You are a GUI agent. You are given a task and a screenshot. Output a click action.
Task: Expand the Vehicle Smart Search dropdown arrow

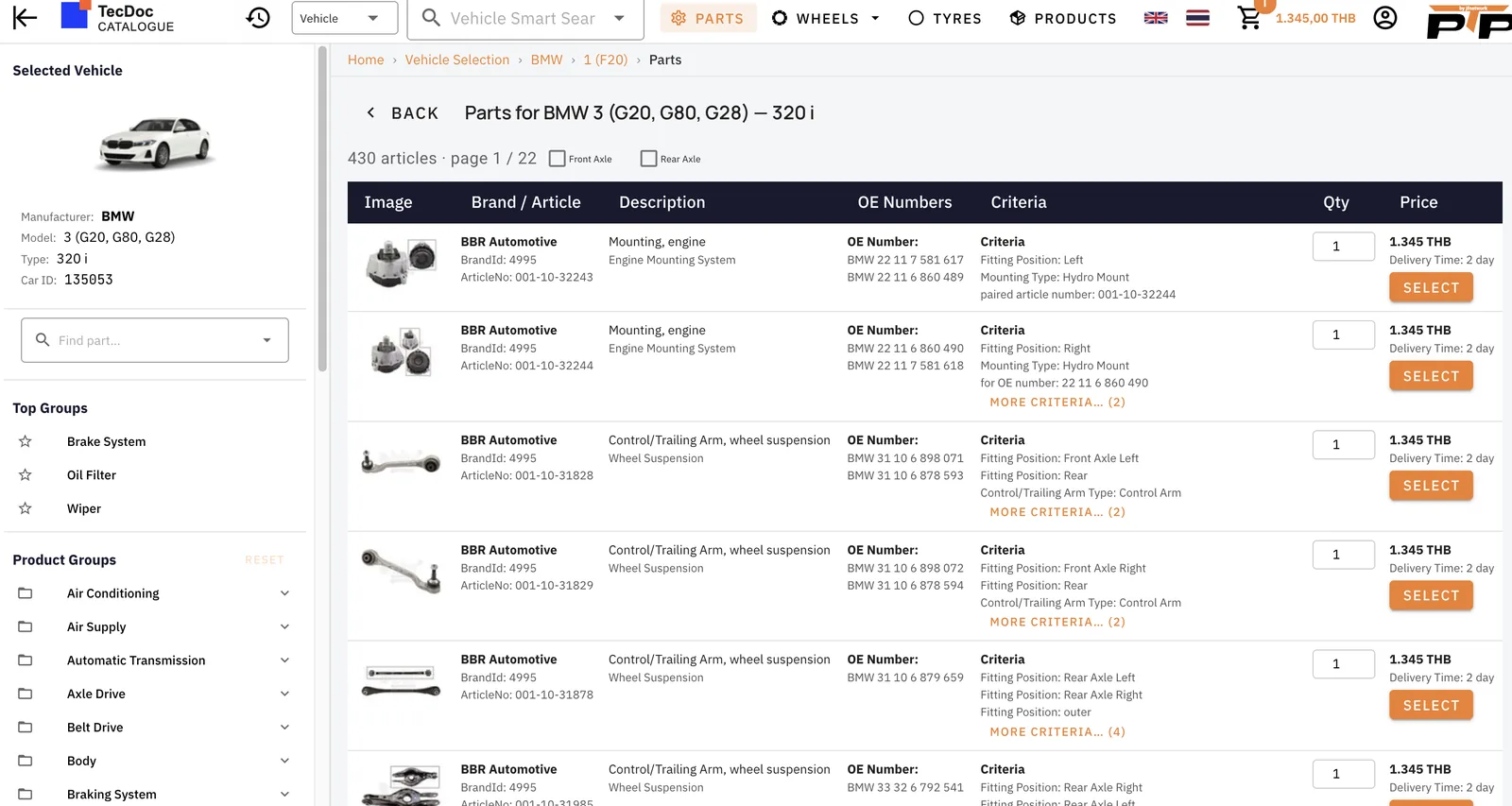pyautogui.click(x=619, y=18)
